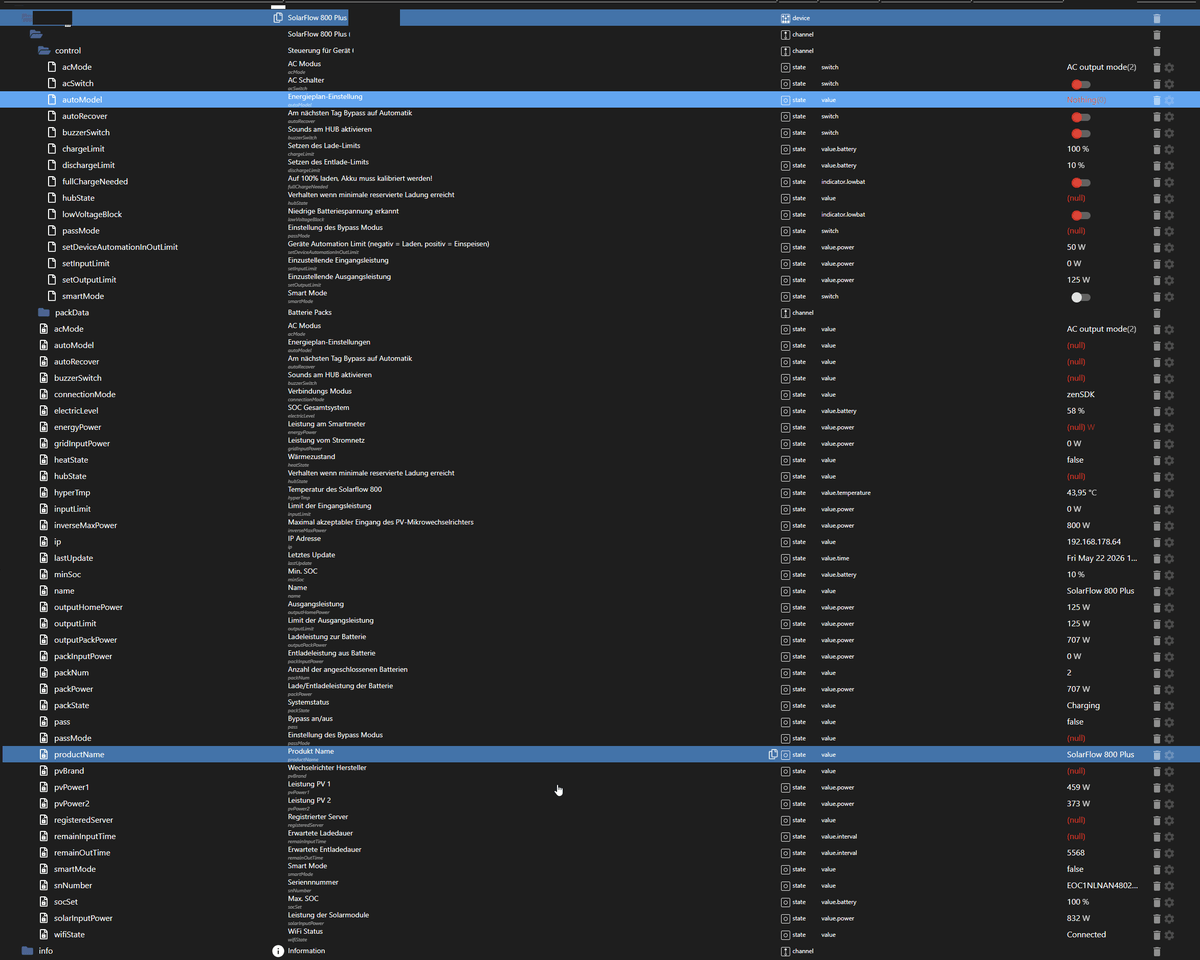Delete the lastUpdate state
This screenshot has height=960, width=1200.
[x=1157, y=559]
